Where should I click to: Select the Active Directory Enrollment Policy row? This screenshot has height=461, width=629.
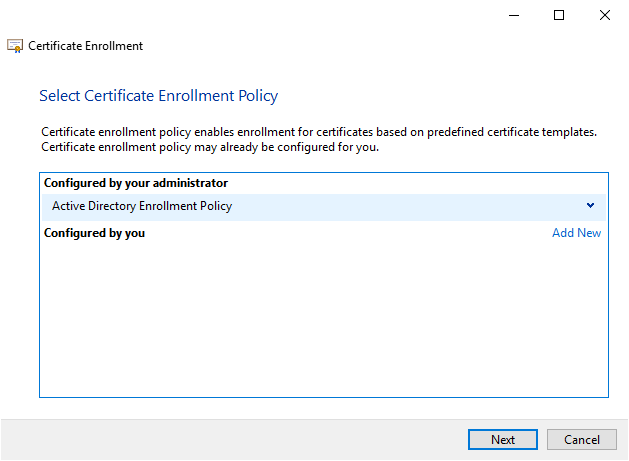tap(320, 206)
